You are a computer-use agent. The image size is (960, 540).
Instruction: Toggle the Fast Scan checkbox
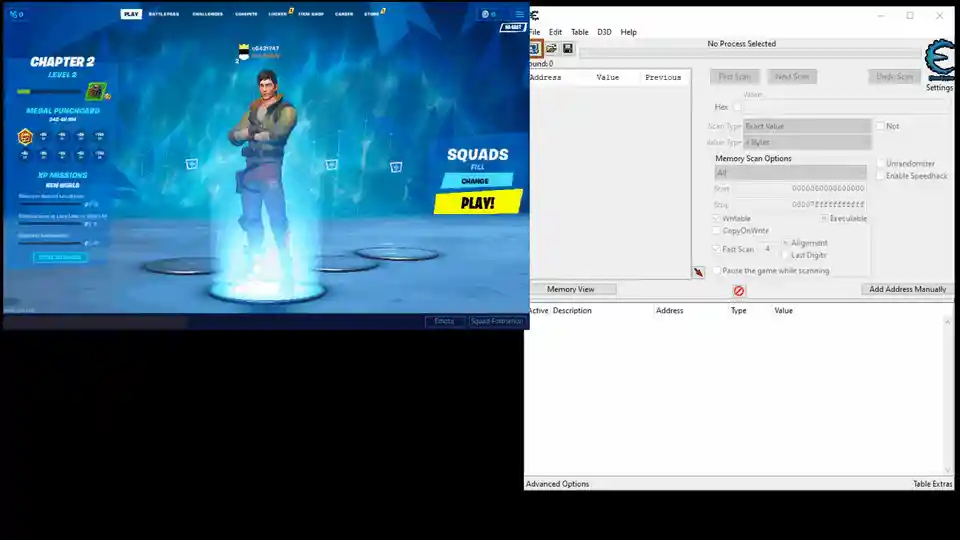tap(716, 249)
